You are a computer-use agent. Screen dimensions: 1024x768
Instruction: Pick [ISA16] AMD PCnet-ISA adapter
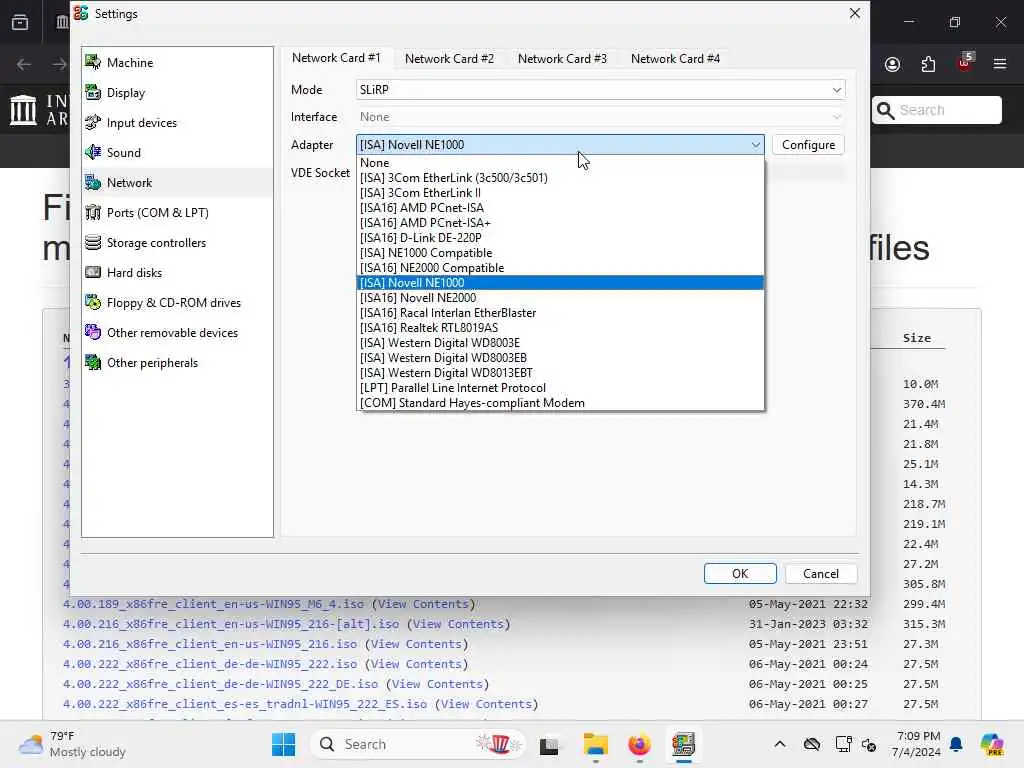point(560,208)
